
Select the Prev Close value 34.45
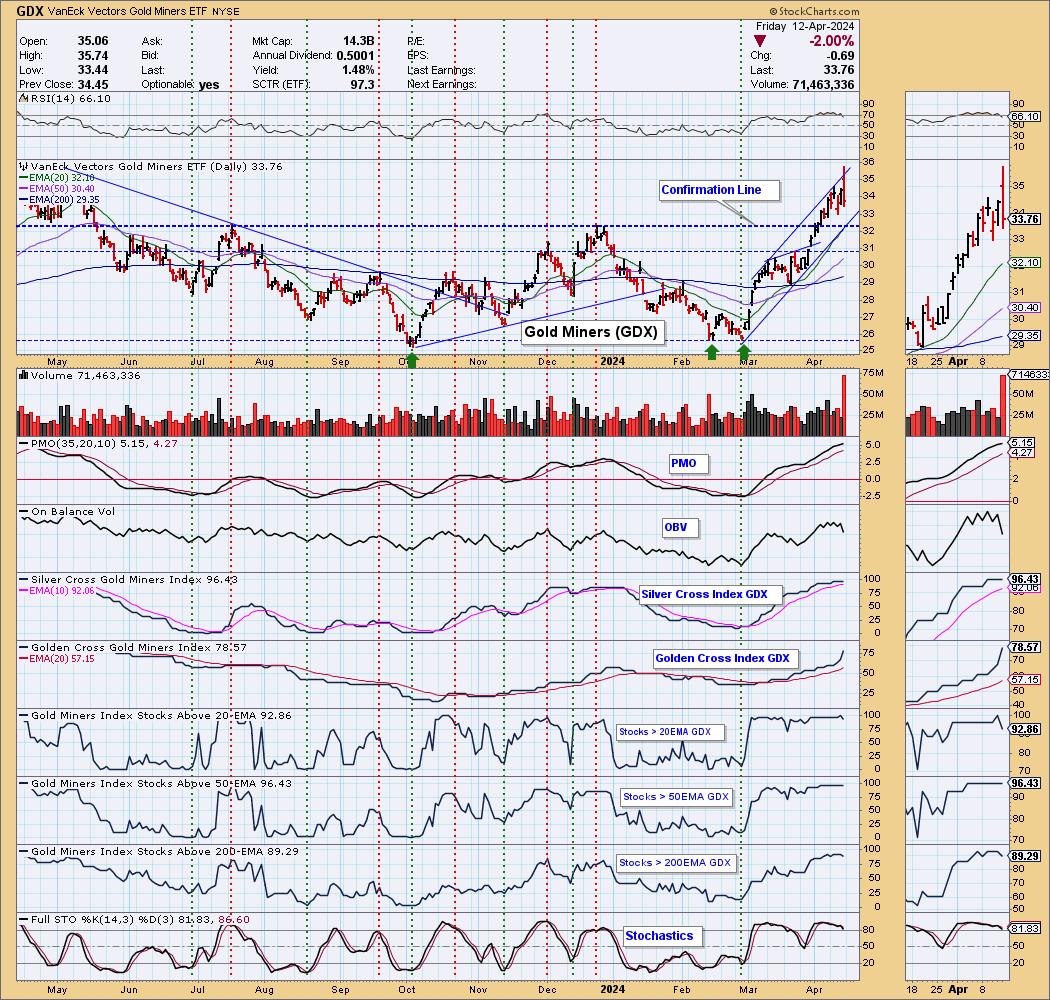[x=92, y=84]
